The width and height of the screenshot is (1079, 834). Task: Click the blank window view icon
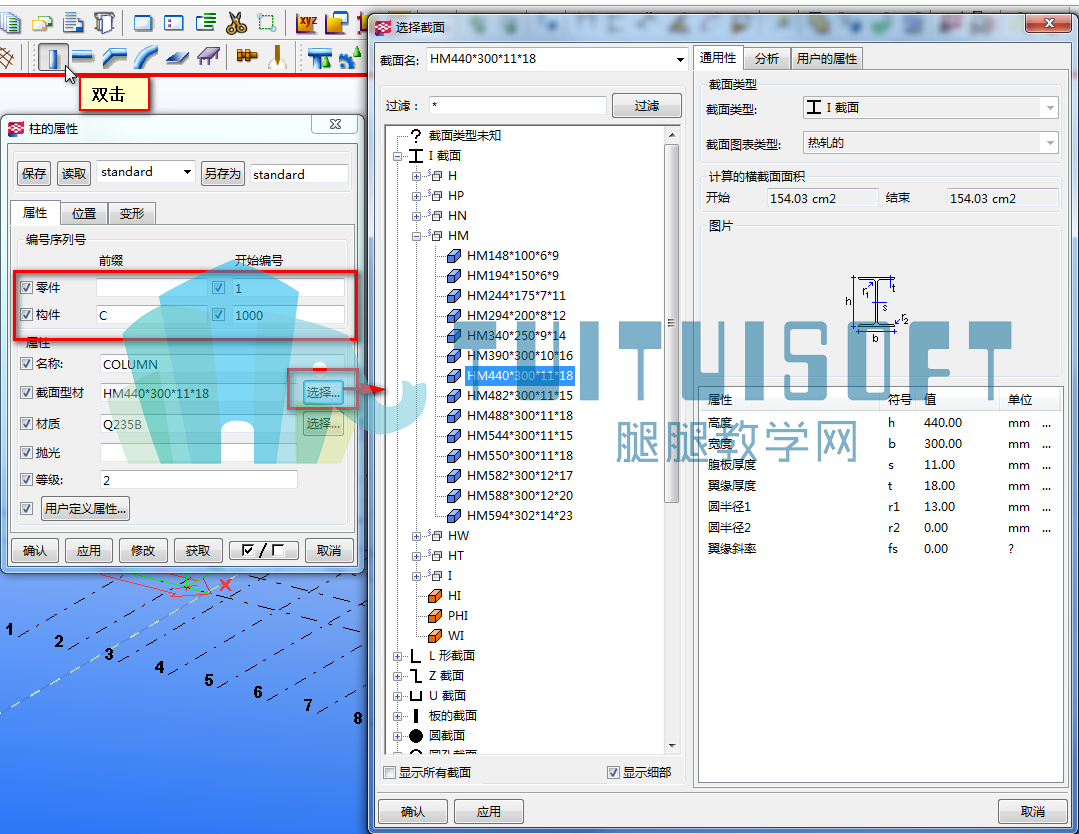pos(143,23)
